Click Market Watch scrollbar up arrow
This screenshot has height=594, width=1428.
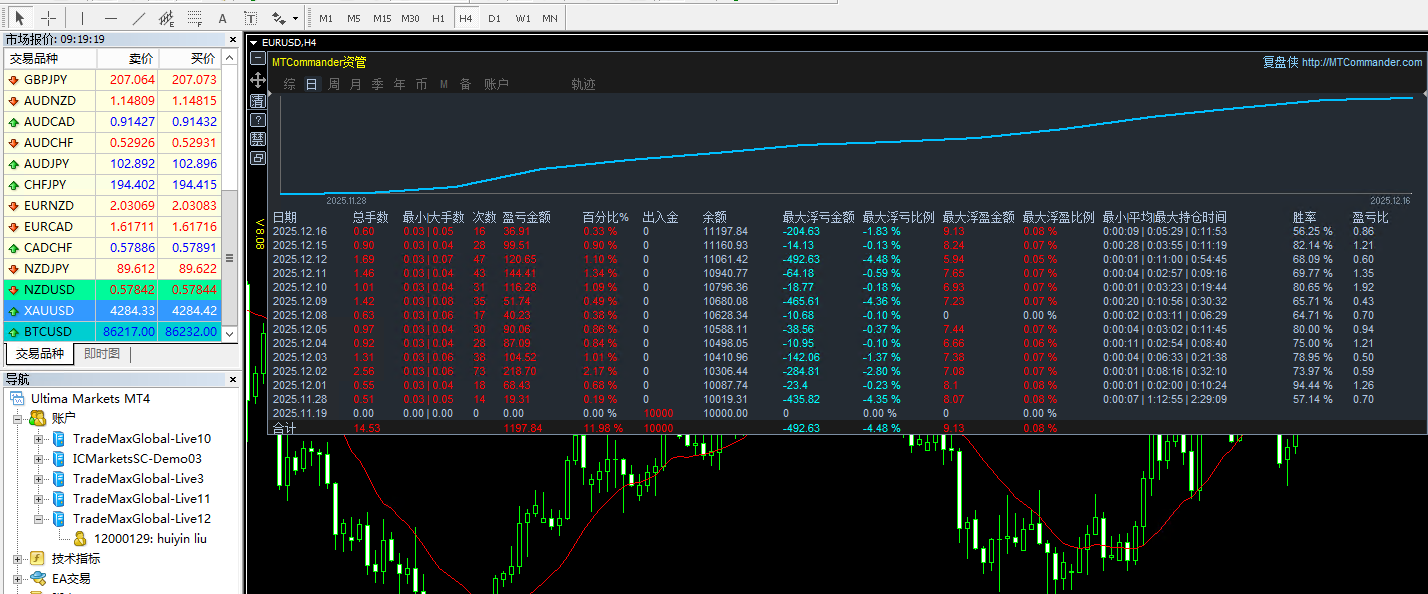[x=231, y=58]
